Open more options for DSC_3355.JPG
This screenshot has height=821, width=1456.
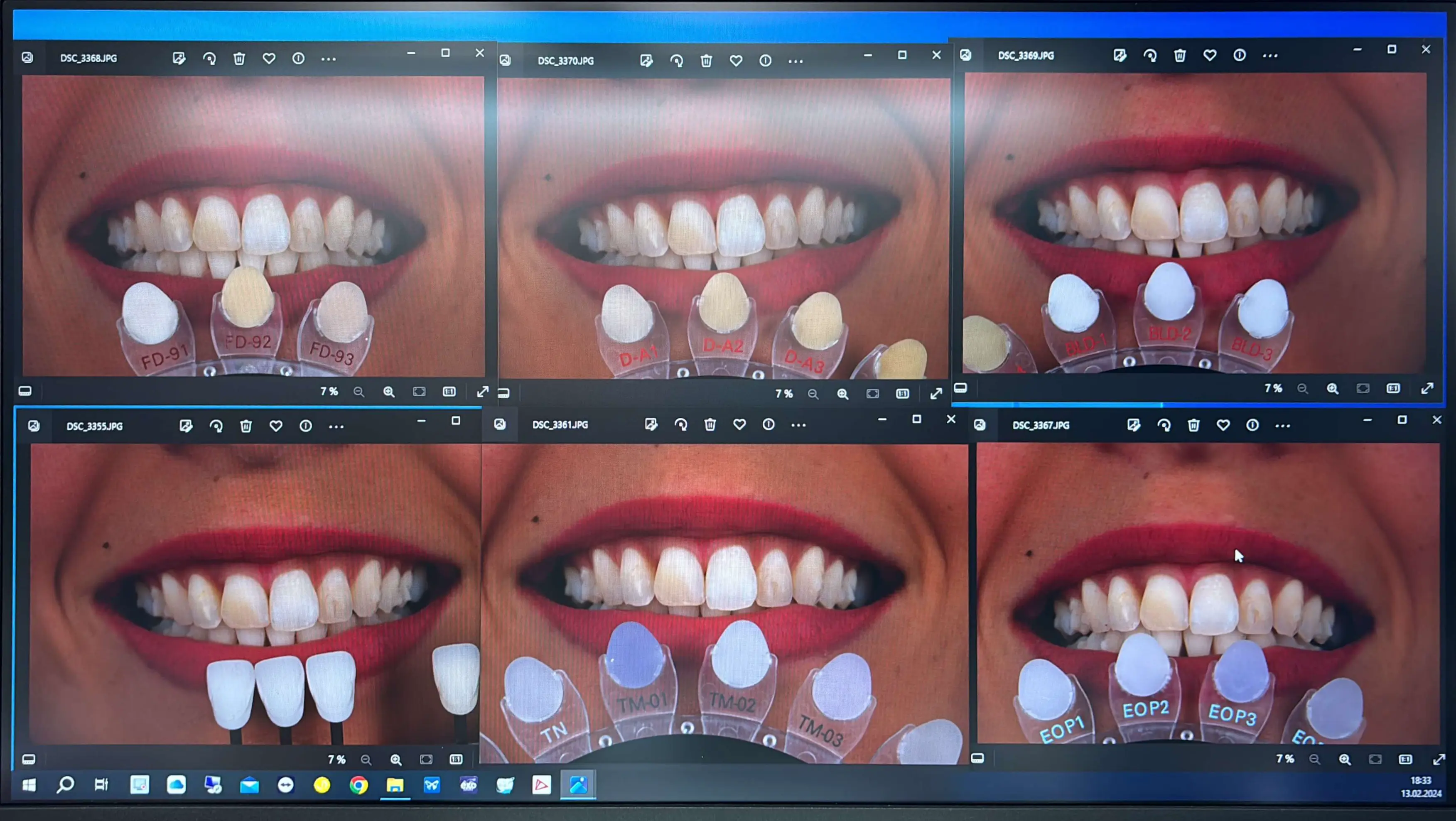[x=336, y=426]
